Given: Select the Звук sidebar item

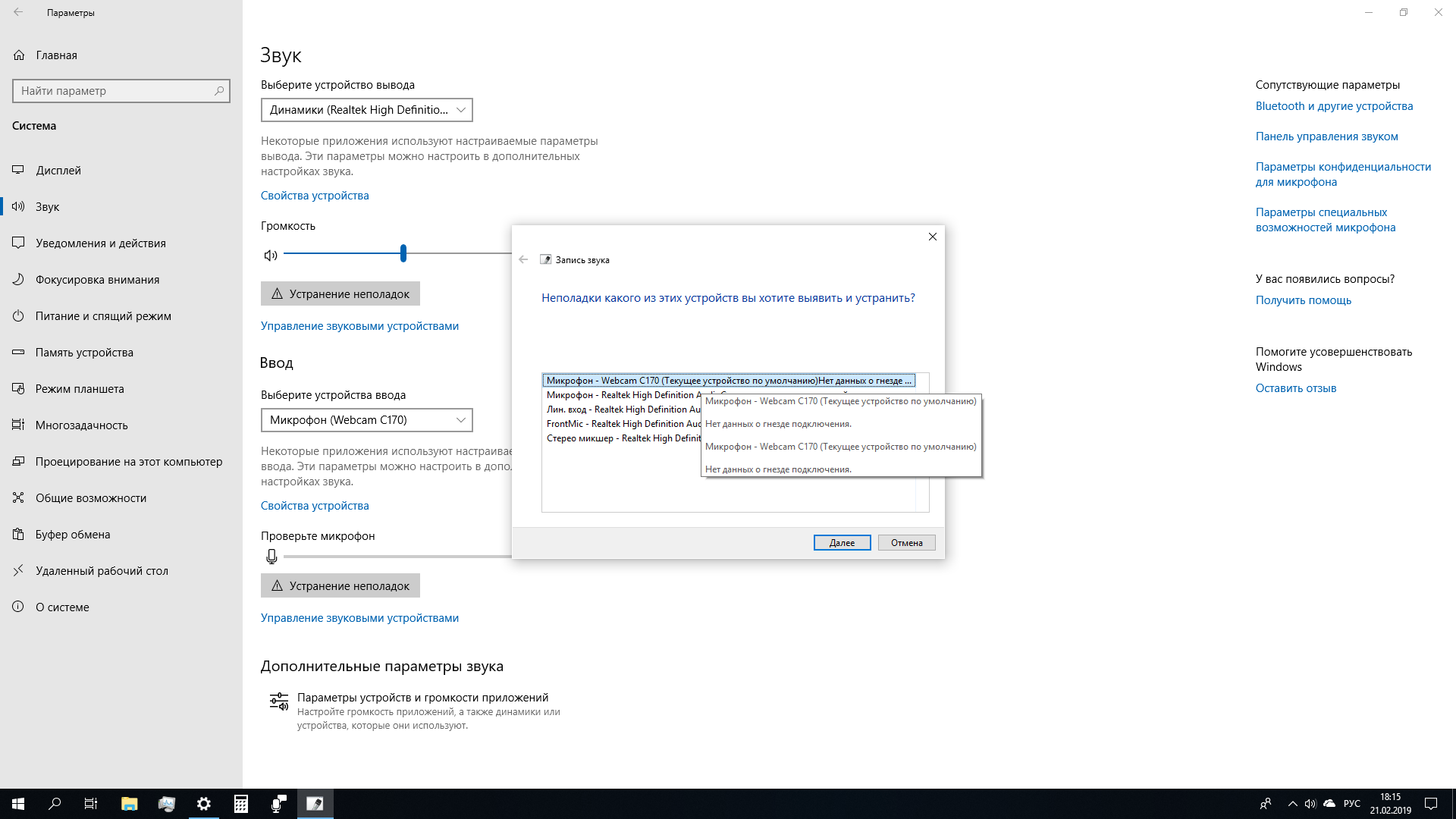Looking at the screenshot, I should coord(121,207).
